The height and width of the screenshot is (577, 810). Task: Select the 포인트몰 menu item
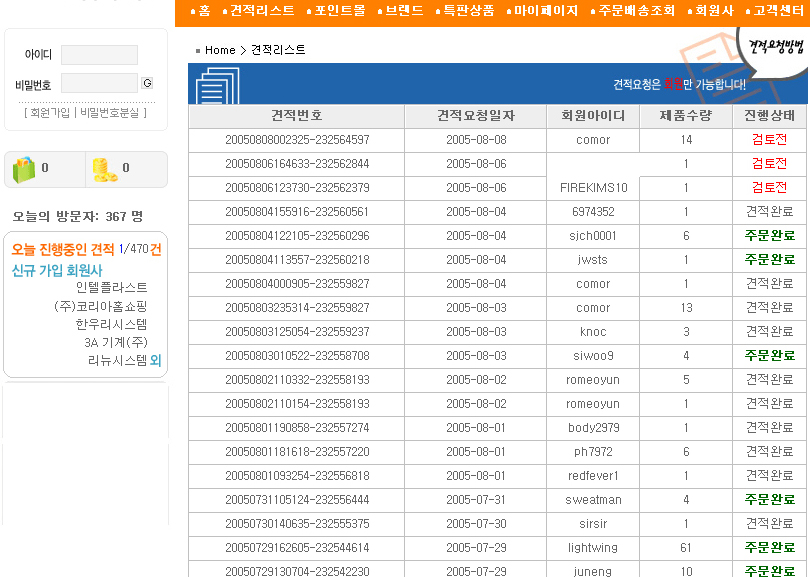click(340, 11)
